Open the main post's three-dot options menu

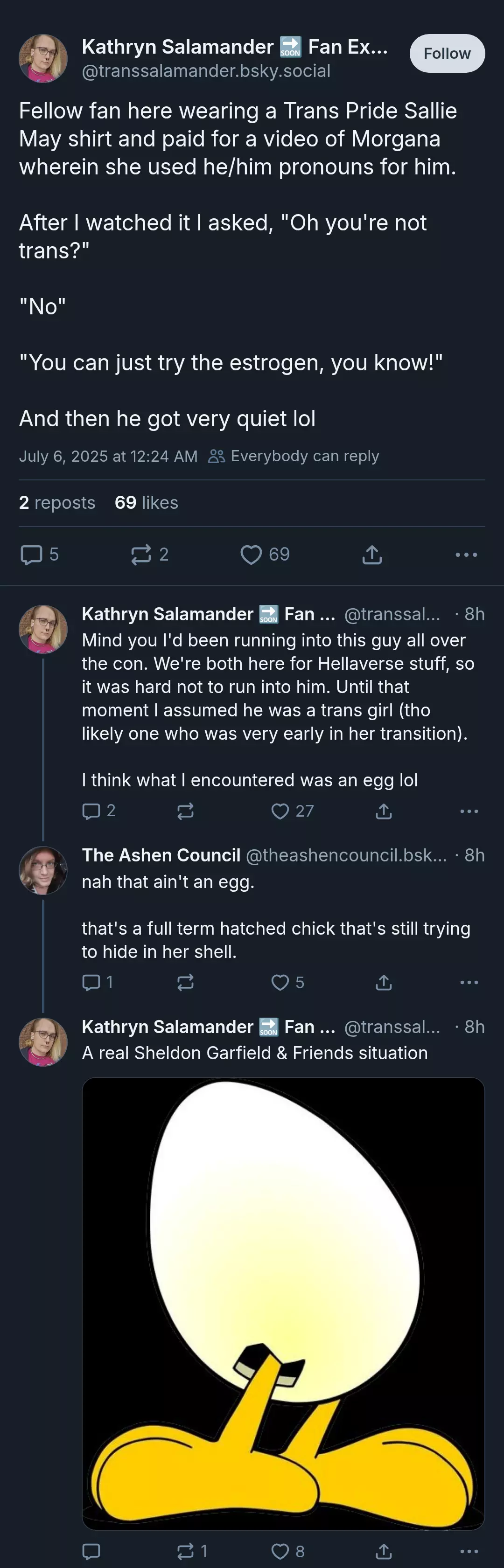(466, 555)
